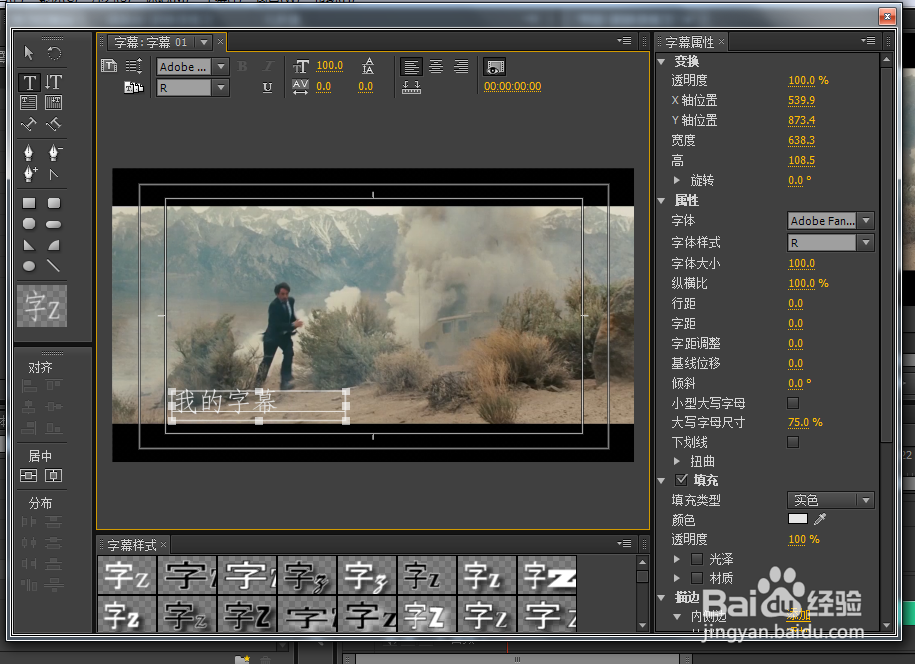This screenshot has width=915, height=664.
Task: Expand the 旋转 property
Action: point(677,180)
